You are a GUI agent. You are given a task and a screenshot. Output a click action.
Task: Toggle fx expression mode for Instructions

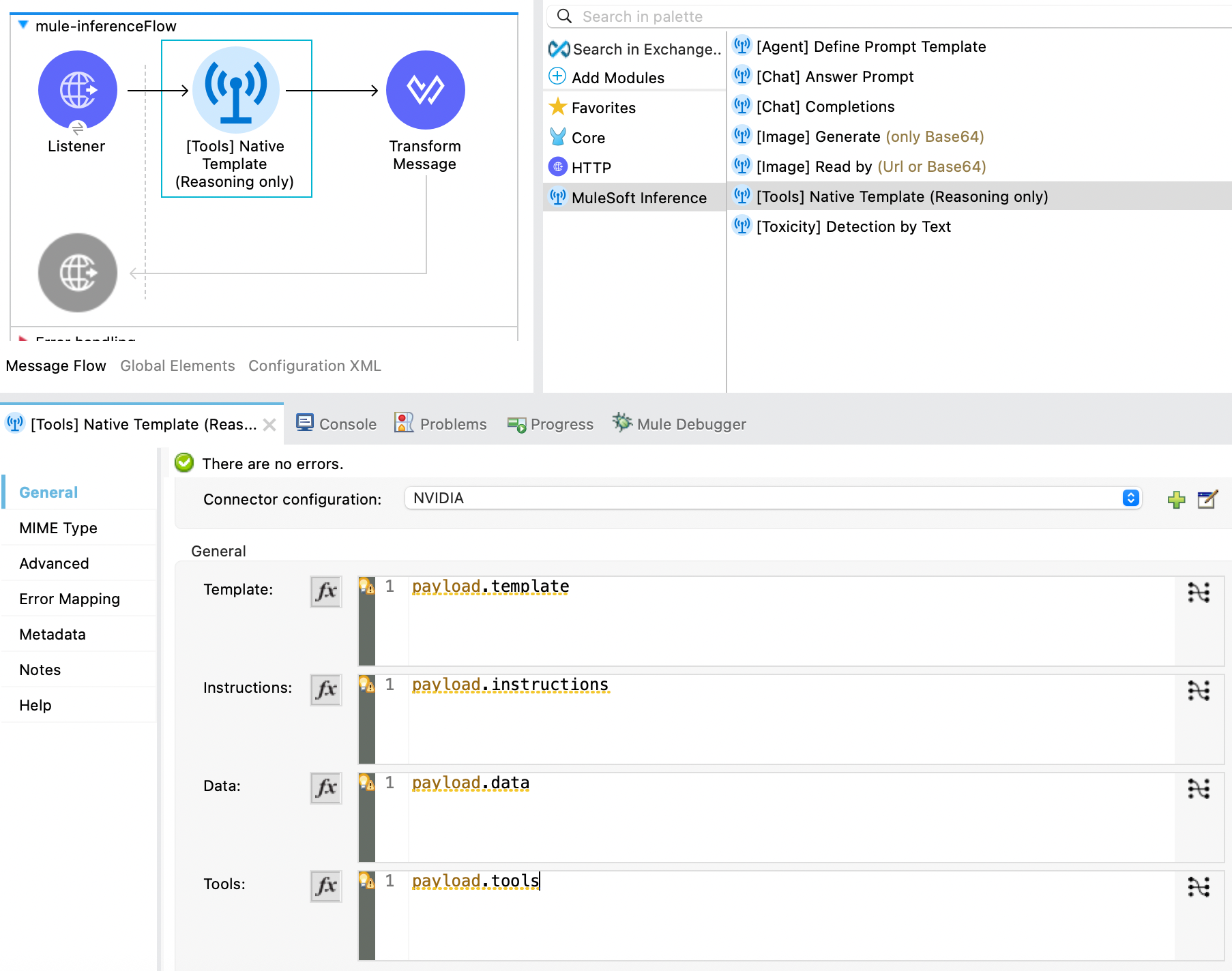point(326,689)
